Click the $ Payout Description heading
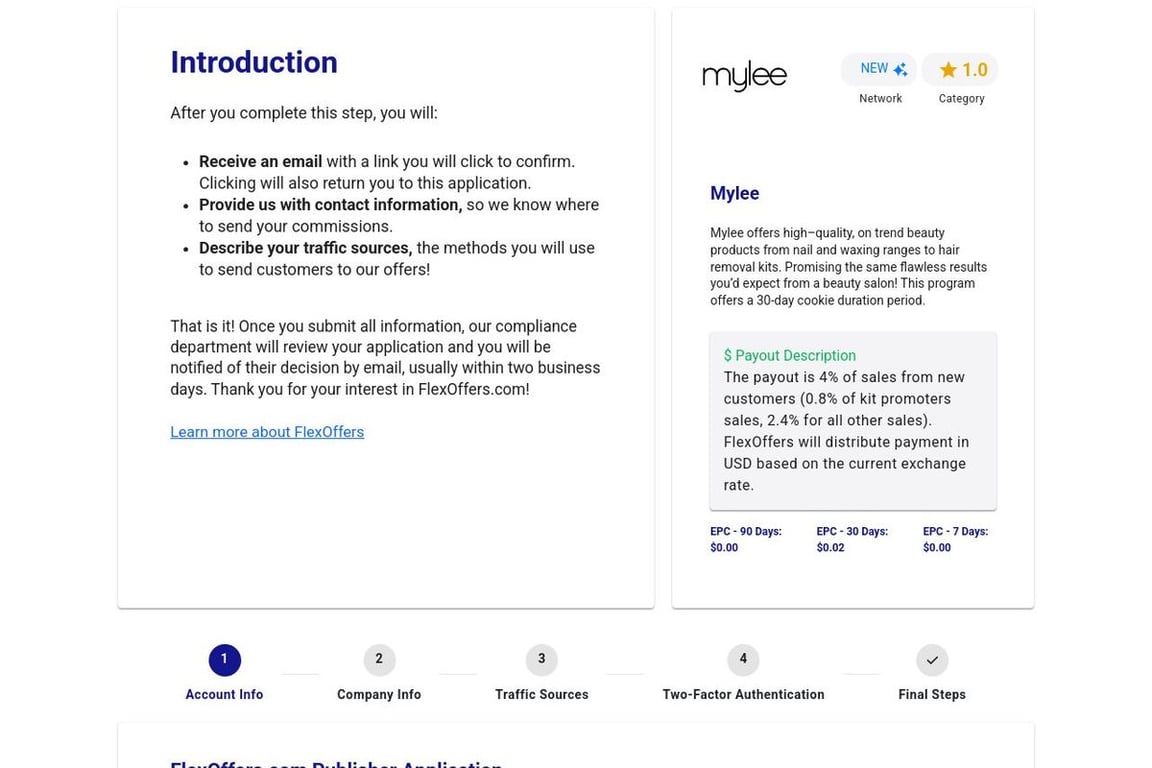Image resolution: width=1152 pixels, height=768 pixels. tap(790, 356)
